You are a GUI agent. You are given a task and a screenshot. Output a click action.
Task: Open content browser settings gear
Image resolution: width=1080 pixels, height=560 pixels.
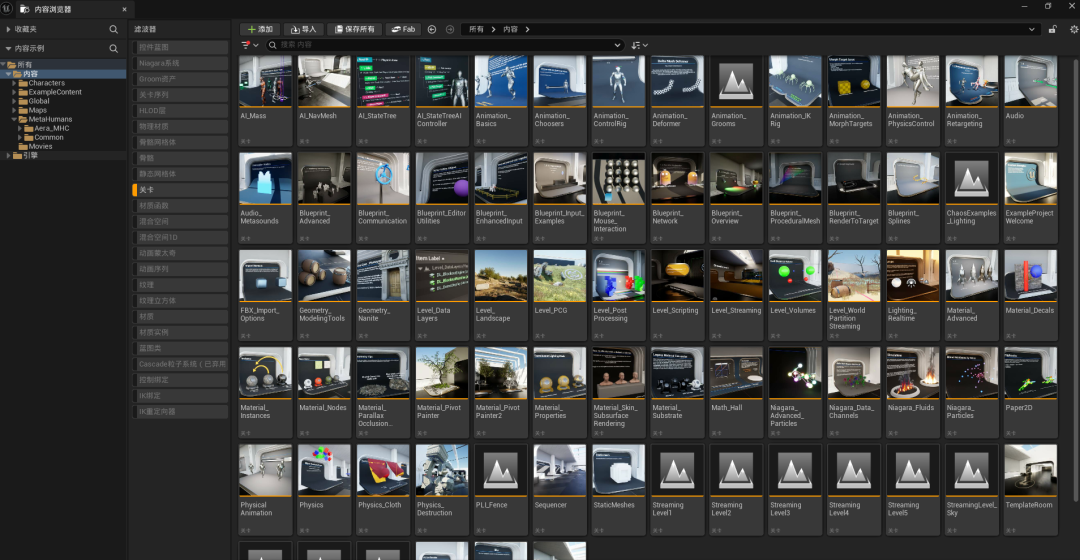click(x=1074, y=30)
